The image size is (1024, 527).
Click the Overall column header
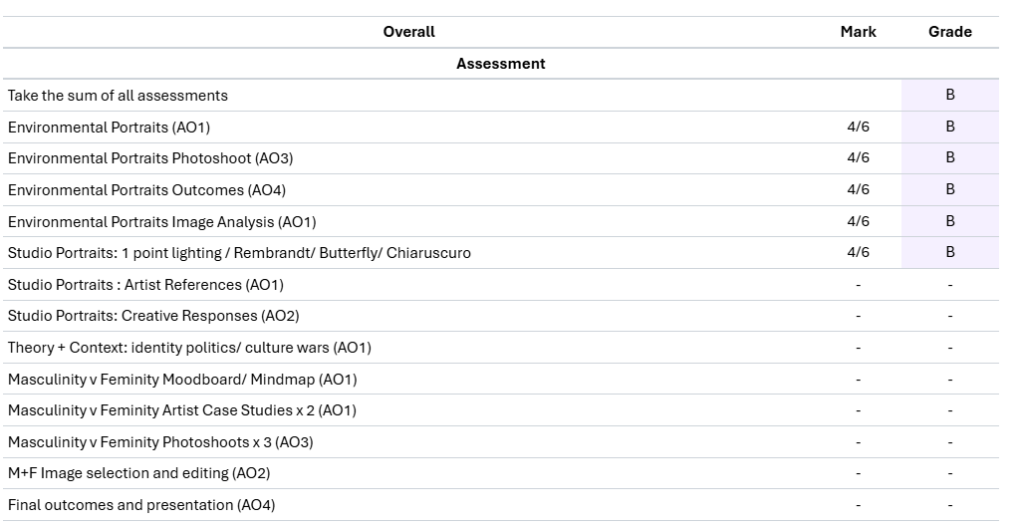pos(409,32)
